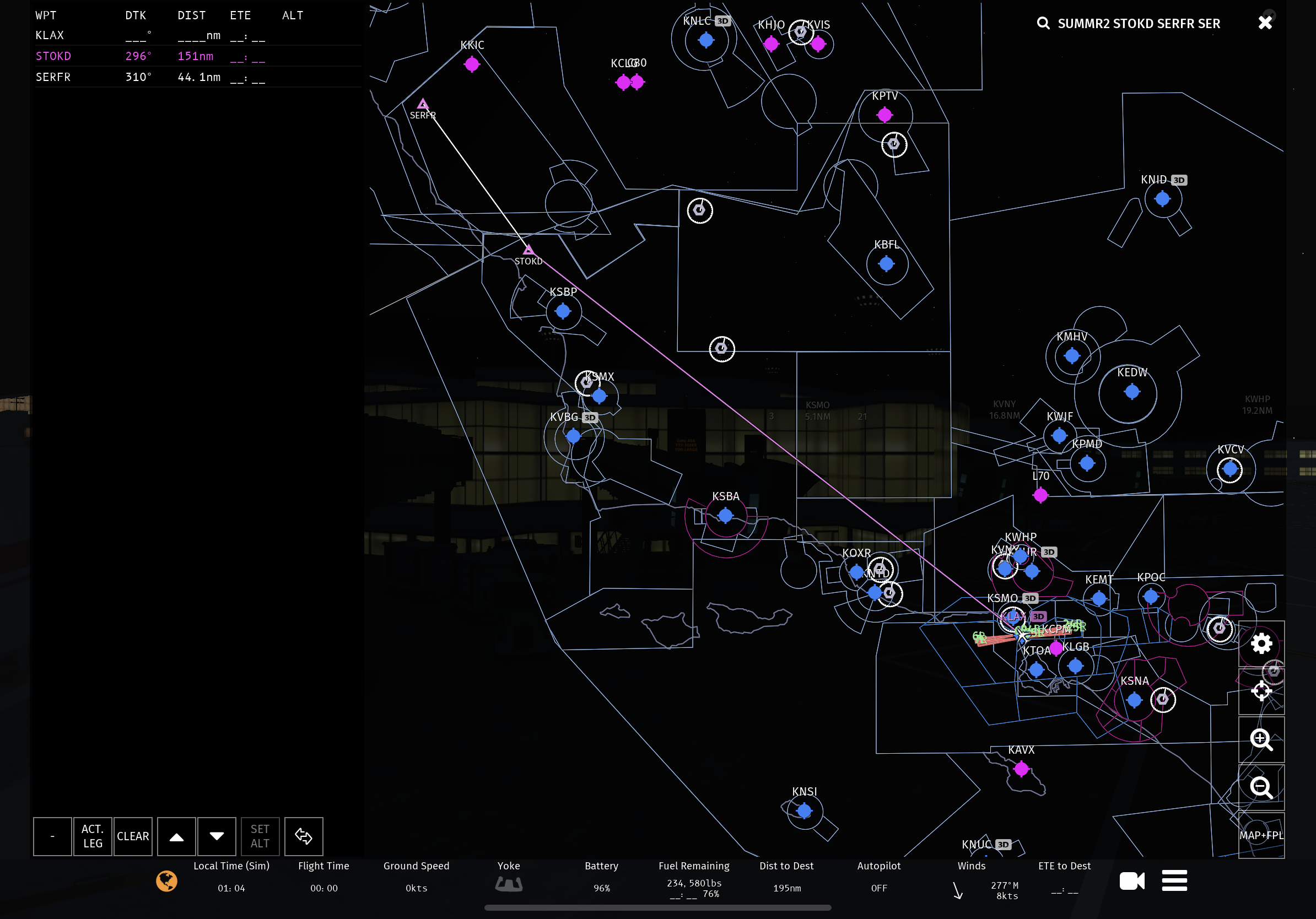
Task: Click the reverse route arrows button
Action: click(x=303, y=836)
